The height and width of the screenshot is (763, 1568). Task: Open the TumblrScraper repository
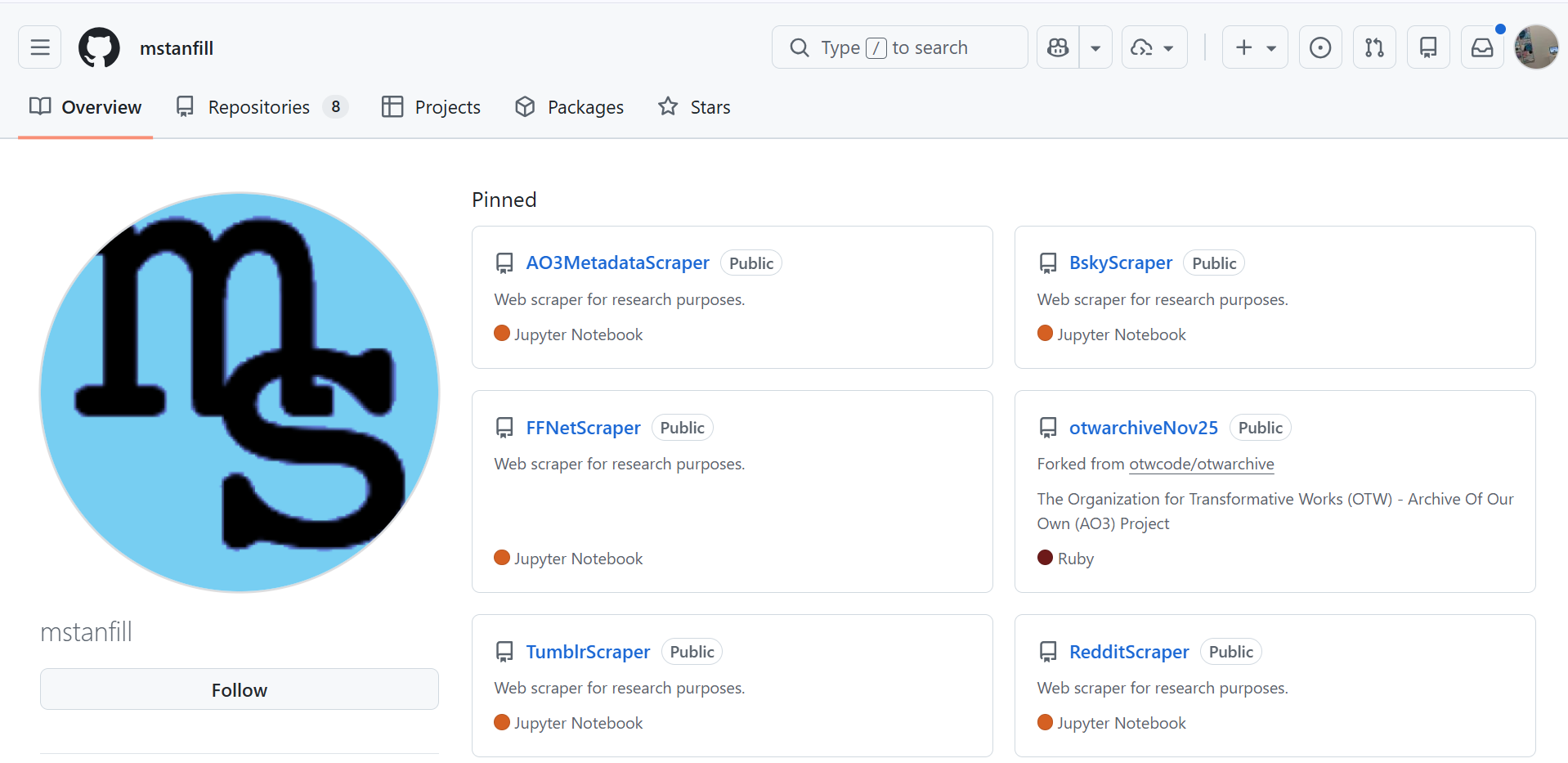[x=588, y=652]
